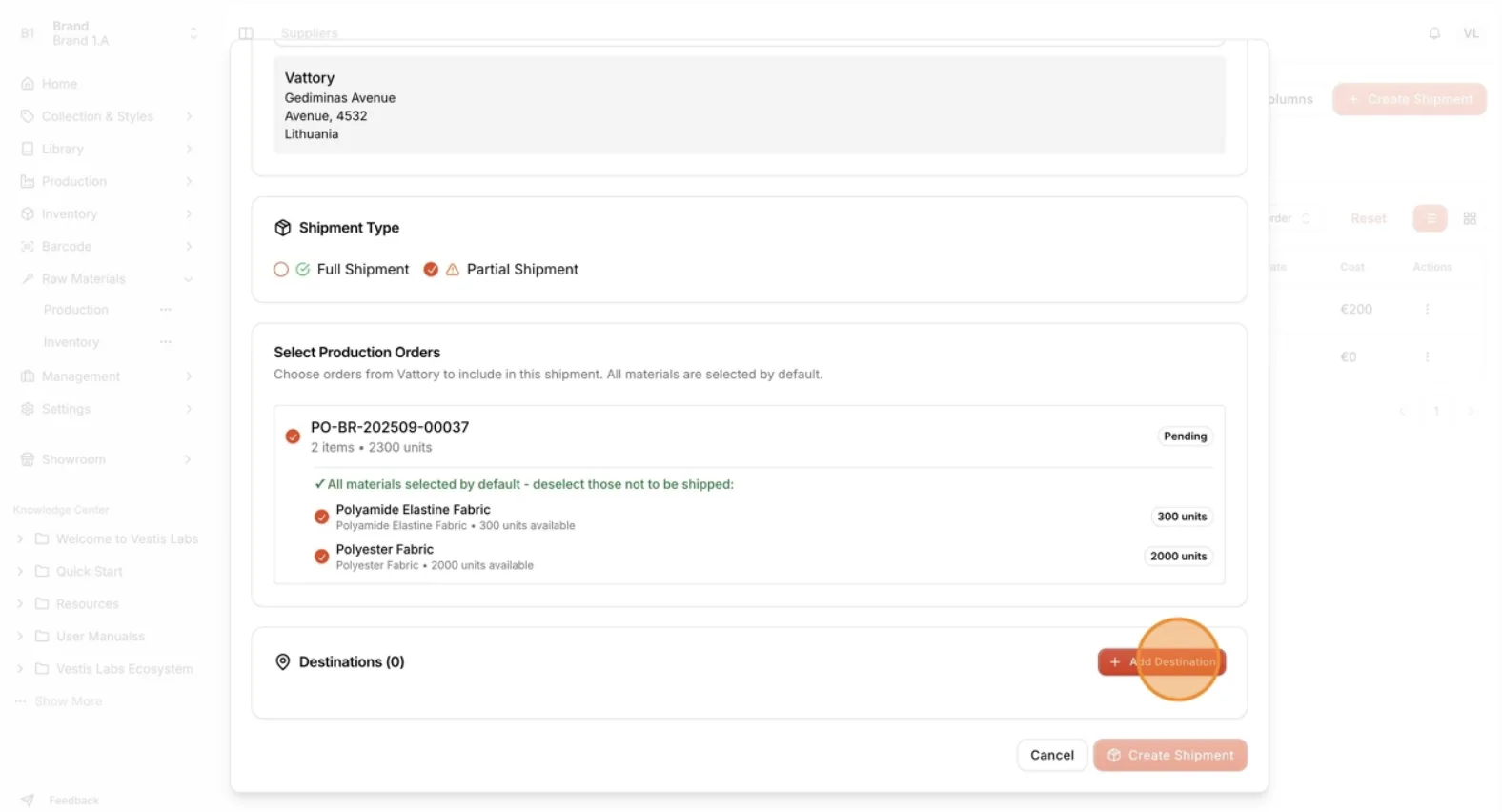Click the Settings gear icon
Screen dimensions: 1502x812
point(28,409)
